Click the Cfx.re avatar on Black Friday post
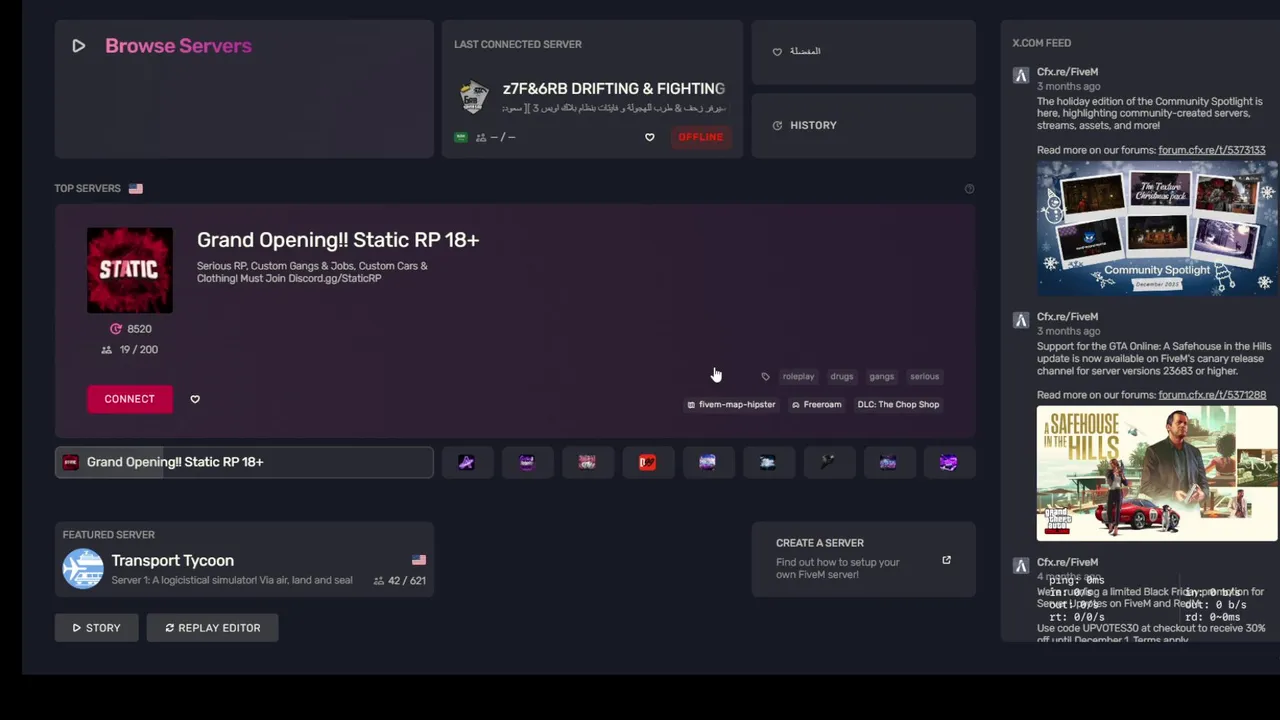The width and height of the screenshot is (1280, 720). coord(1021,566)
